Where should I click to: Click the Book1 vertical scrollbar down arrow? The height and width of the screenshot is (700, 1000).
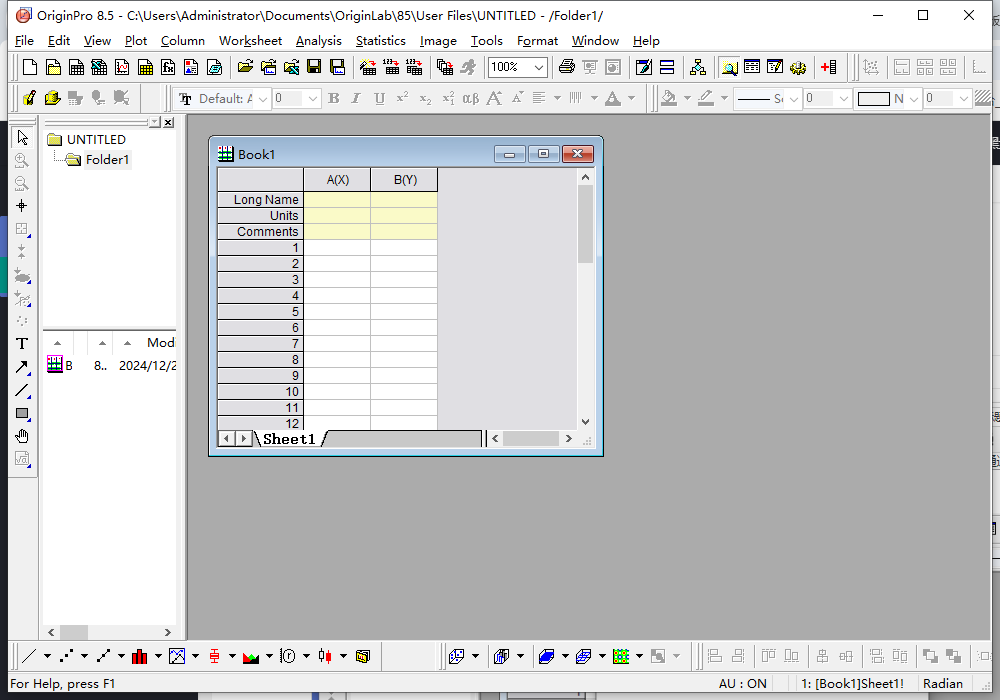click(x=585, y=422)
